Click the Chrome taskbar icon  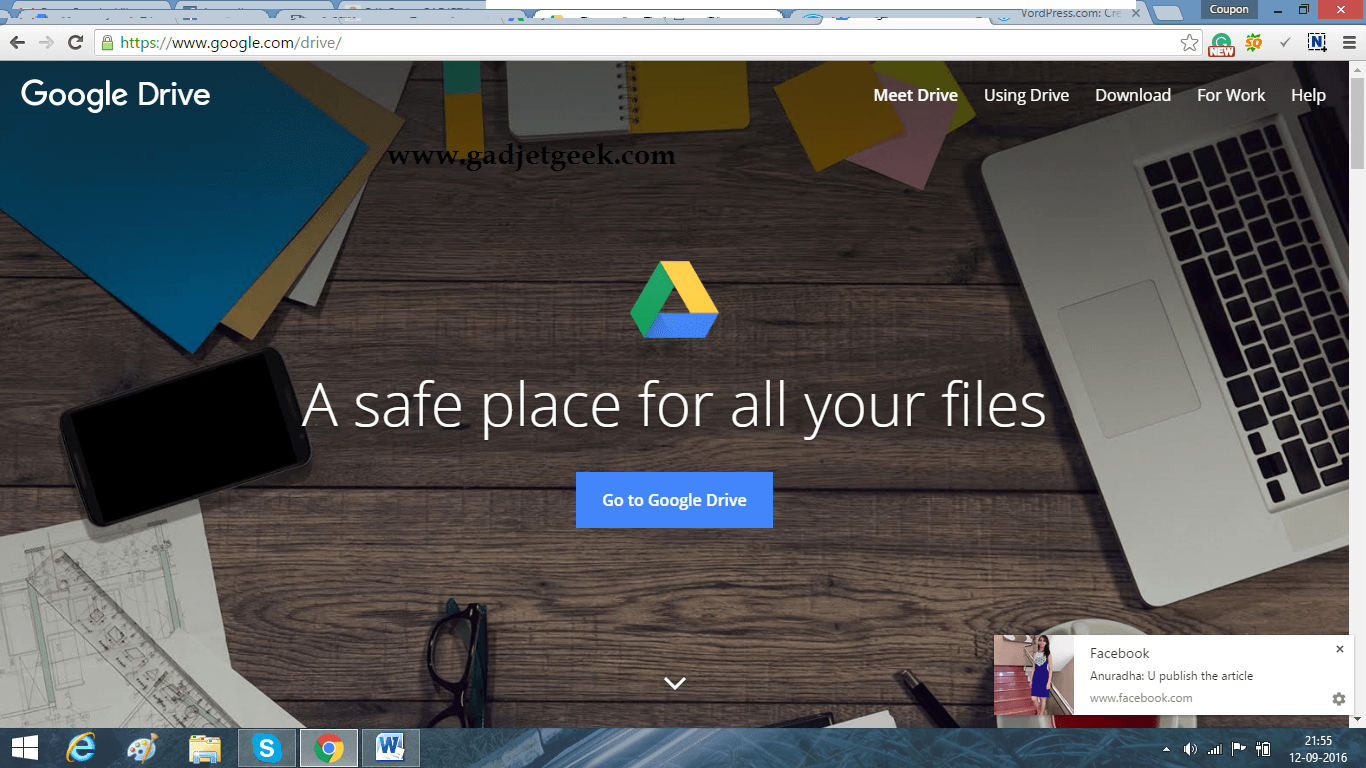tap(329, 748)
